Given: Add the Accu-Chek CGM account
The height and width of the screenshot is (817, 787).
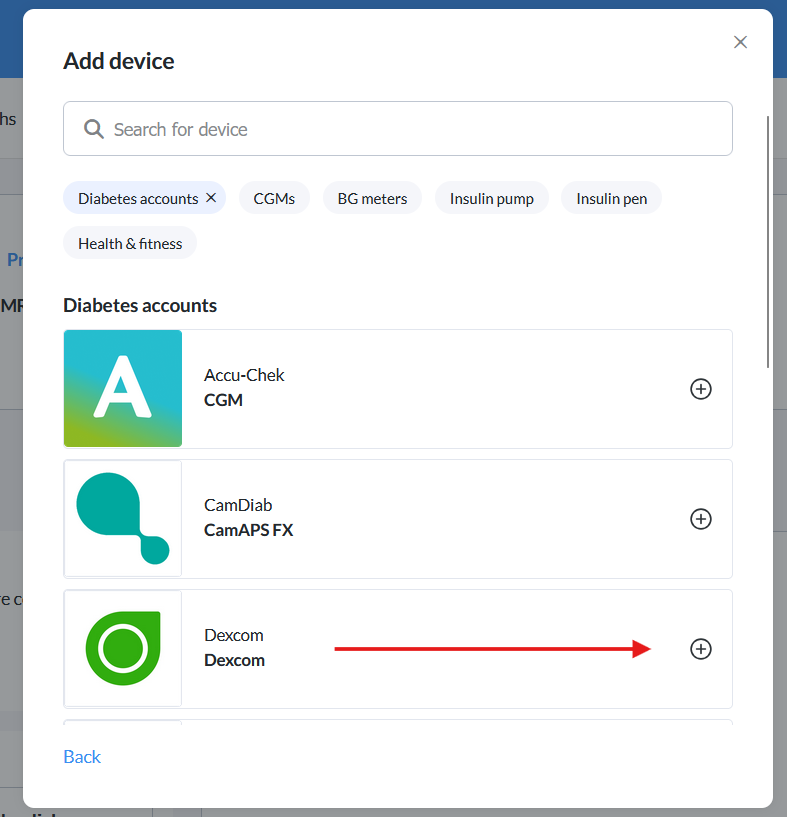Looking at the screenshot, I should point(700,389).
